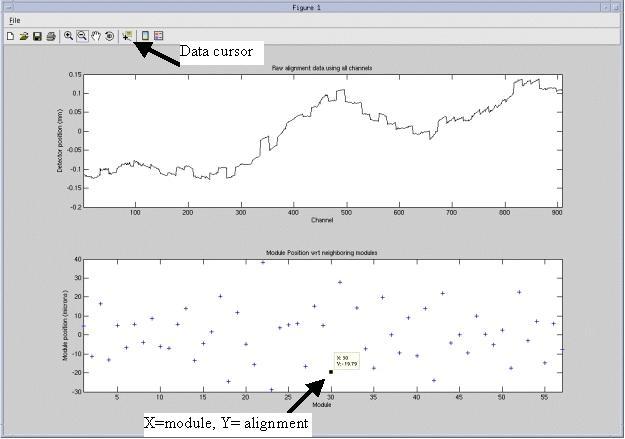625x439 pixels.
Task: Print the figure using the printer icon
Action: [x=50, y=36]
